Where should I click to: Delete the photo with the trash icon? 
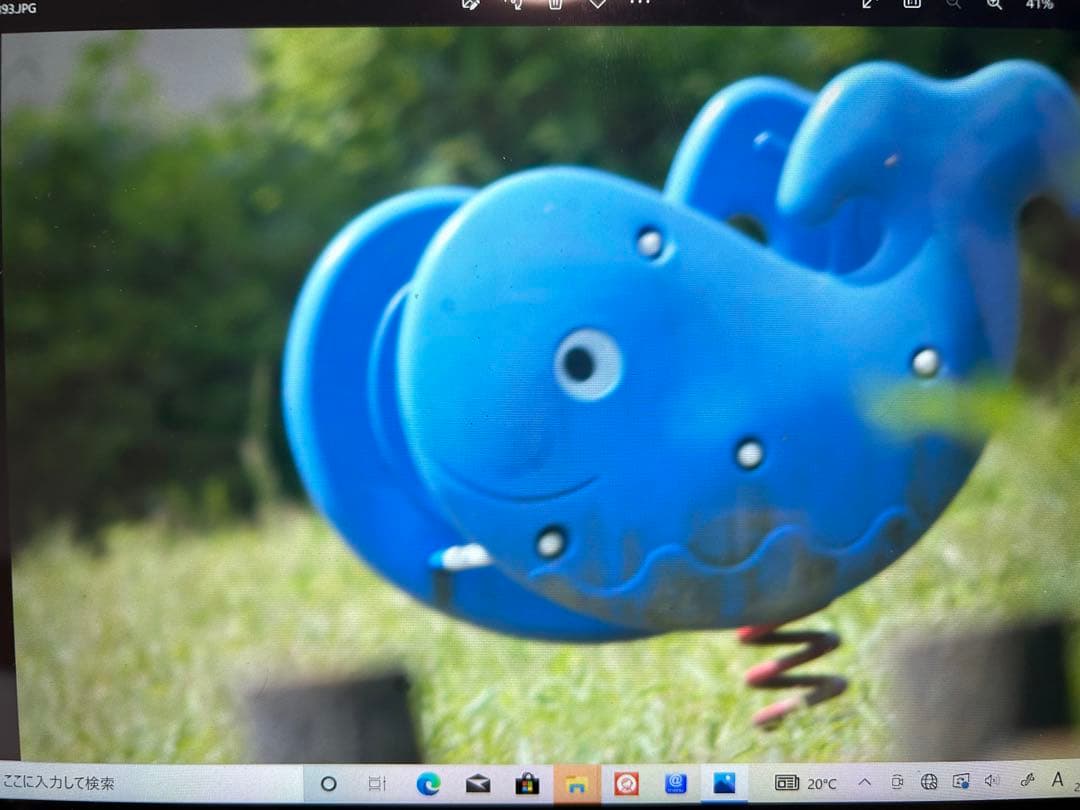(x=555, y=4)
